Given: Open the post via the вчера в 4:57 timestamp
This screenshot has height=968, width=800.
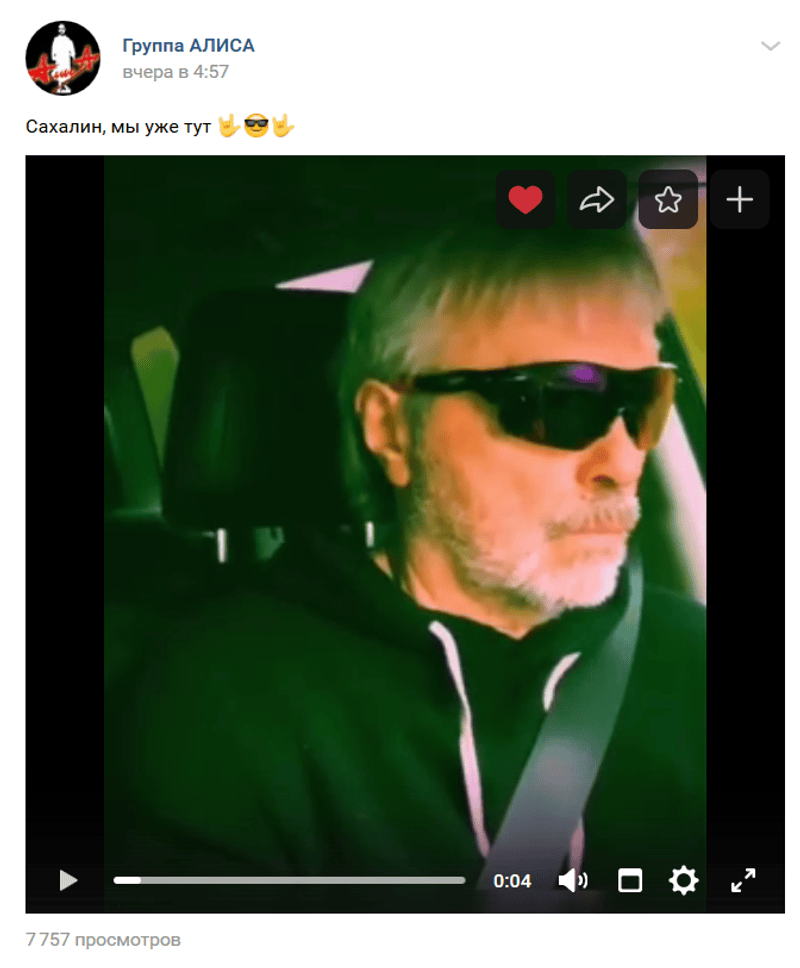Looking at the screenshot, I should coord(175,72).
